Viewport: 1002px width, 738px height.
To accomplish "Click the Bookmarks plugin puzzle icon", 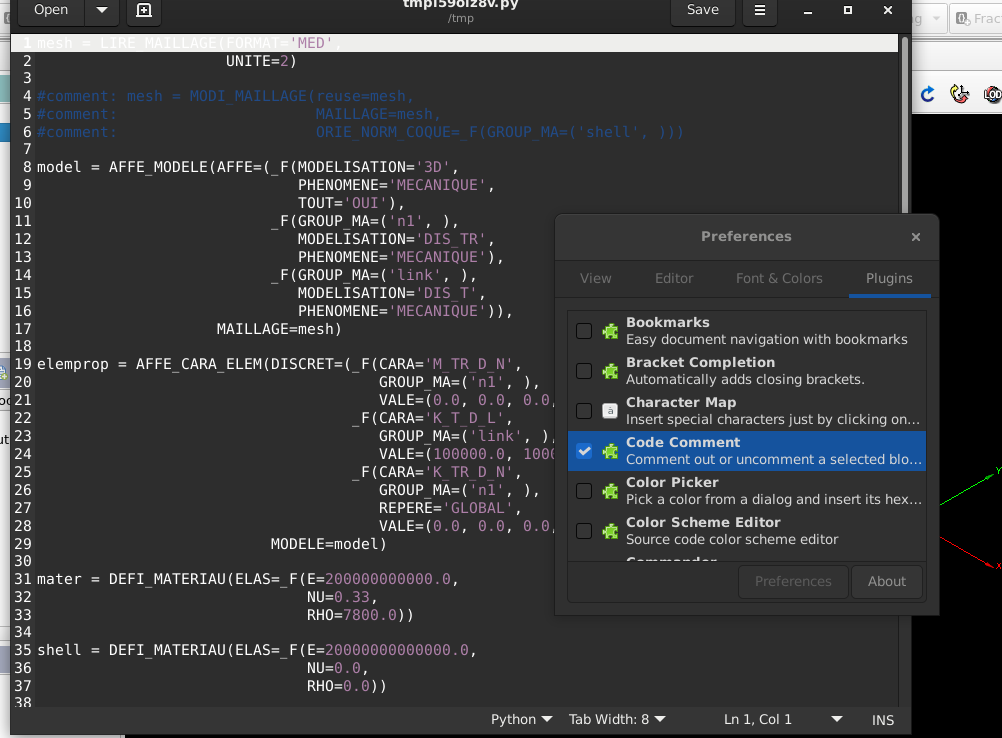I will point(610,331).
